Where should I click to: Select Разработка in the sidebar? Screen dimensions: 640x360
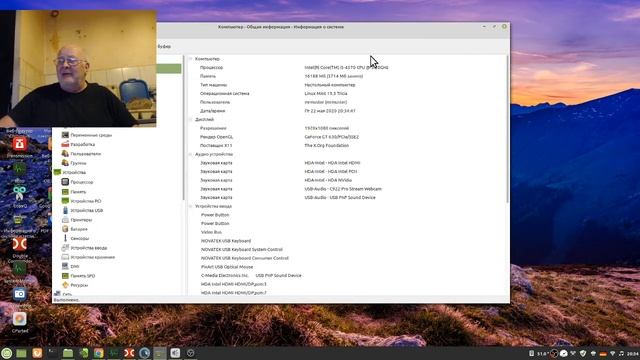tap(82, 144)
